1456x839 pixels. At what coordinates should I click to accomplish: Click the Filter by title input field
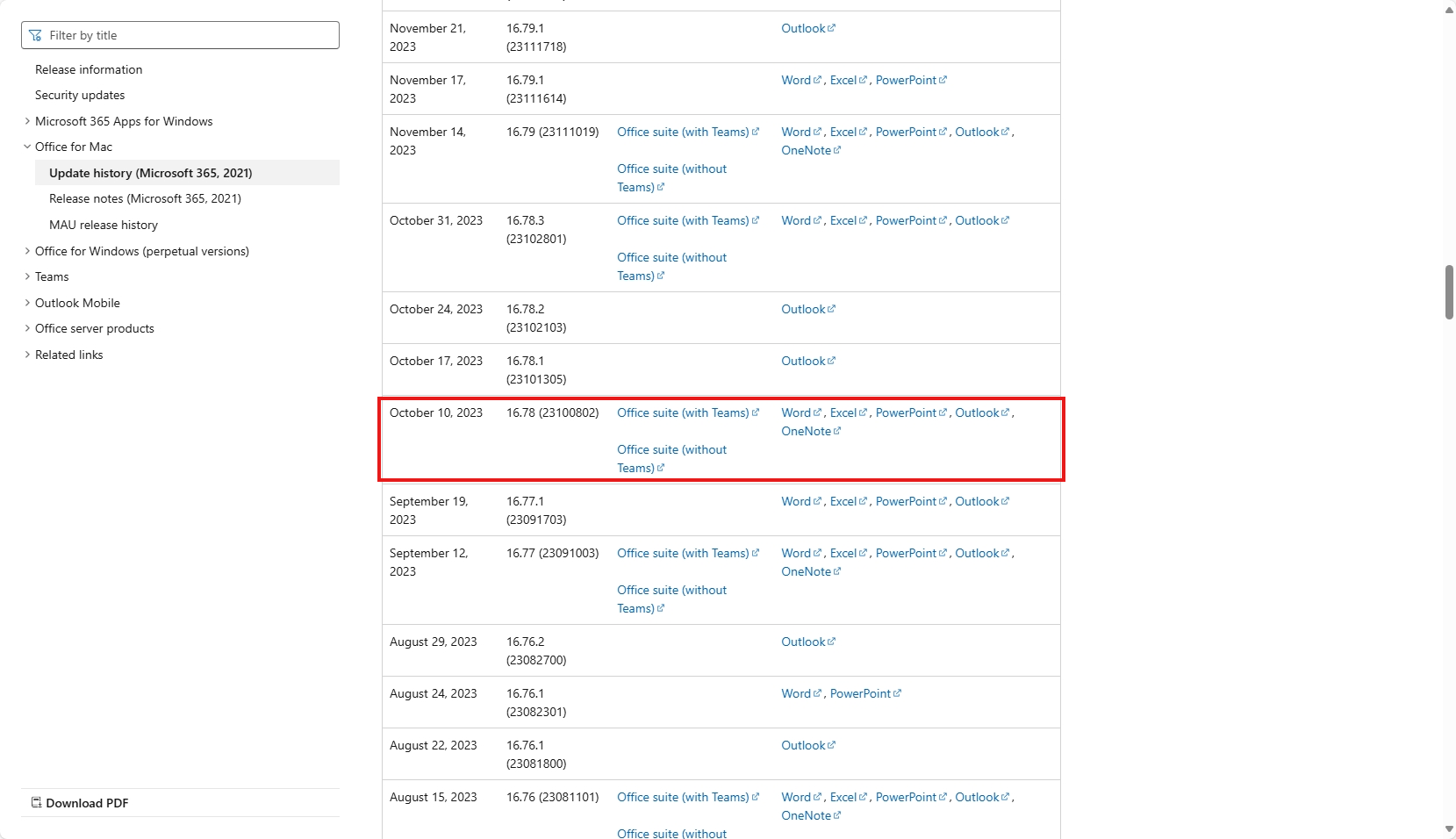click(x=180, y=35)
